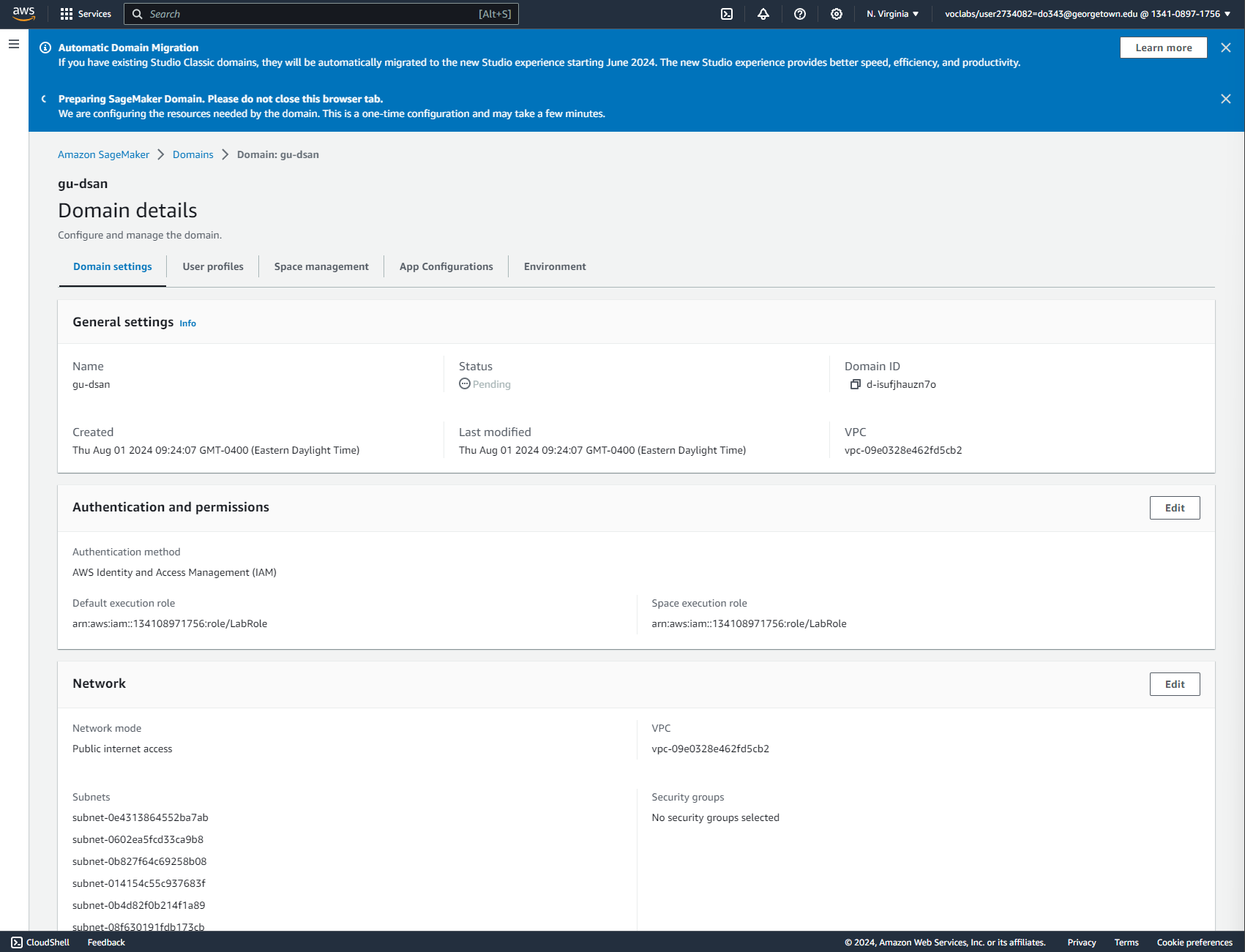Focus the top Search field

click(321, 14)
